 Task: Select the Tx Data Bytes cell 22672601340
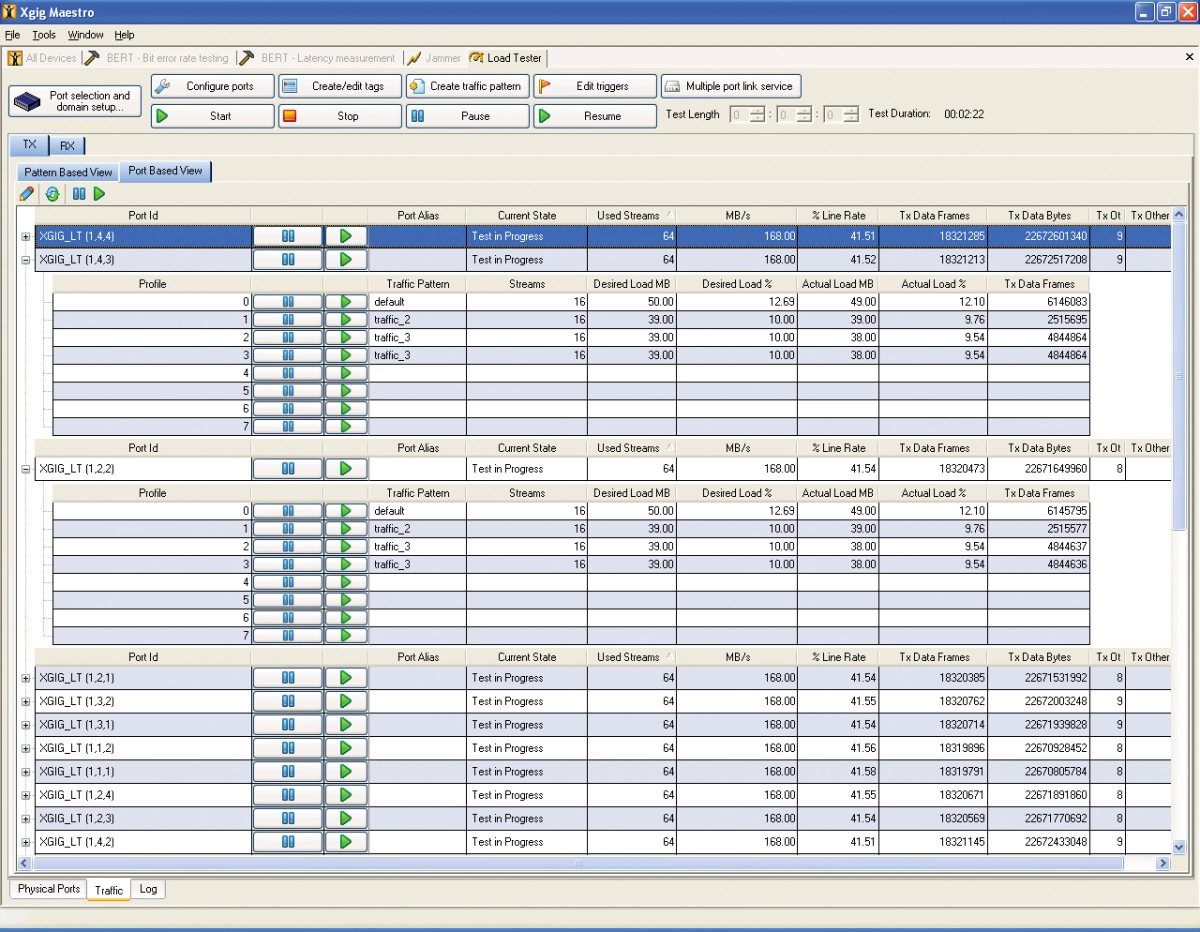[1039, 237]
